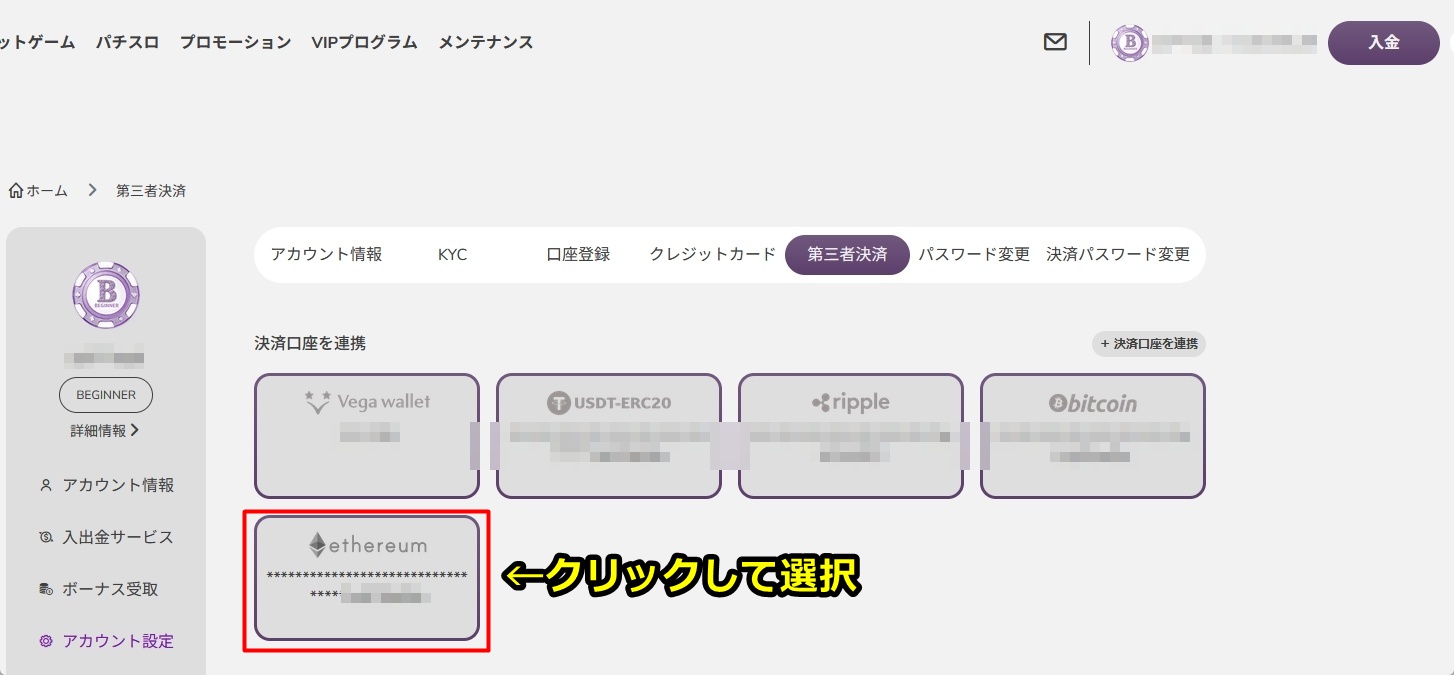The width and height of the screenshot is (1454, 675).
Task: Open the メンテナンス menu
Action: (x=486, y=42)
